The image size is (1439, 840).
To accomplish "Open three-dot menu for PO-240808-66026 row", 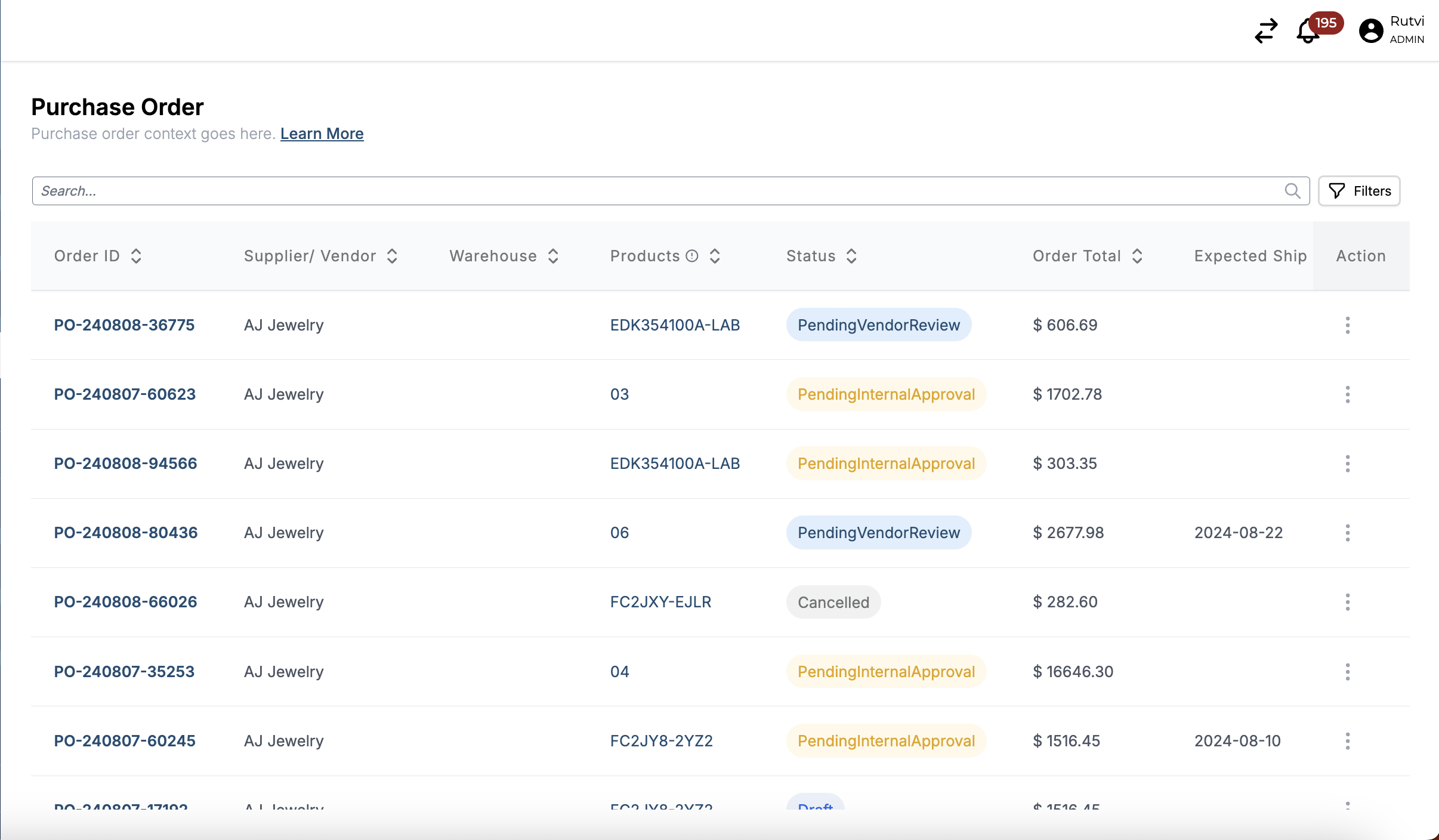I will click(x=1348, y=602).
